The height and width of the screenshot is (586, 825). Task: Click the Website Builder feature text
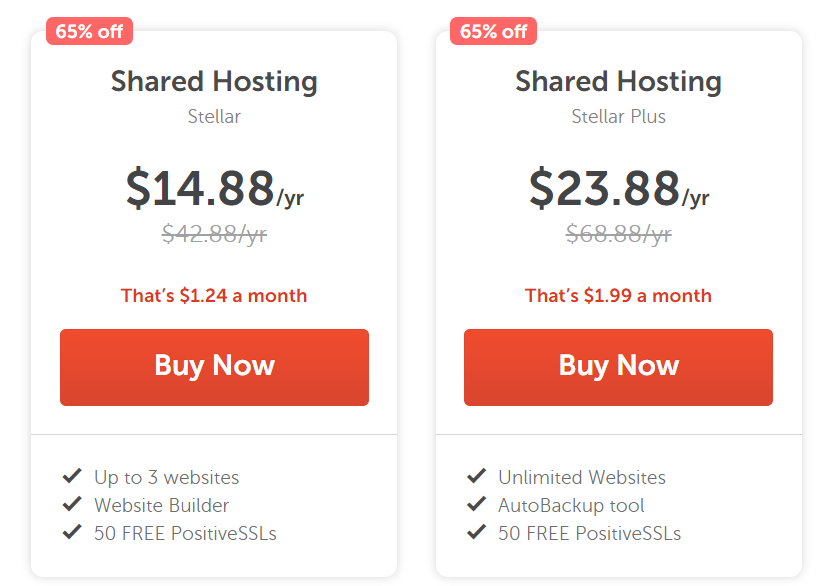162,505
